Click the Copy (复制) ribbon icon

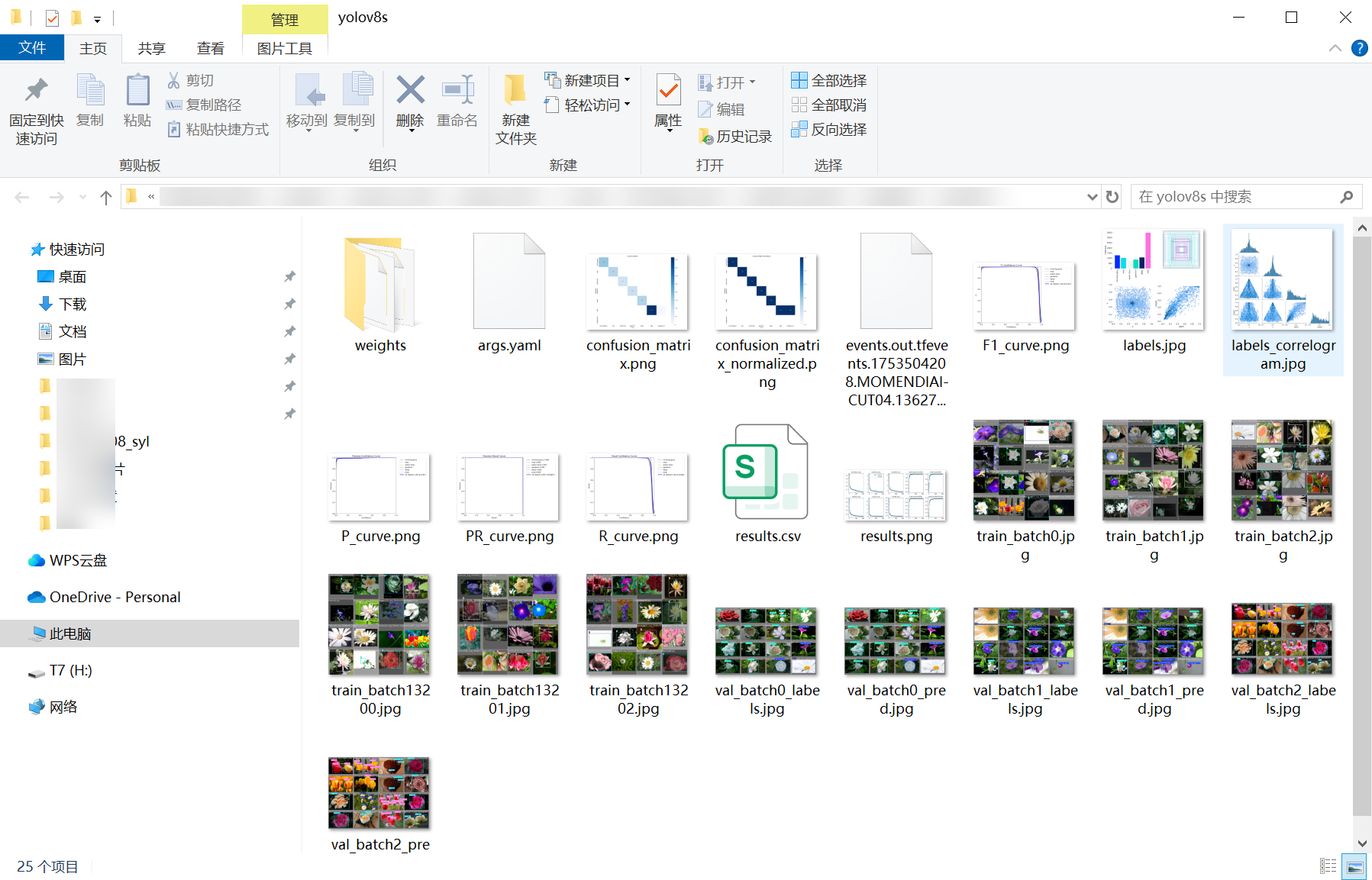click(x=90, y=91)
